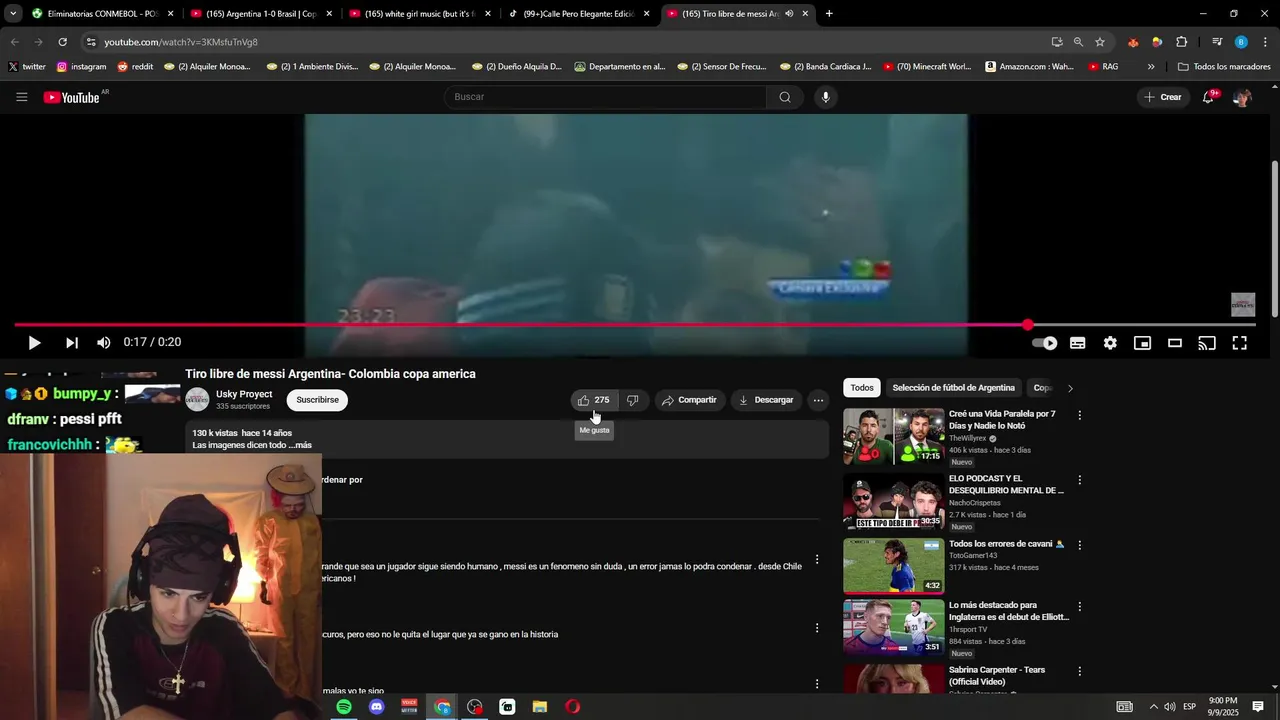The image size is (1280, 720).
Task: Open the instagram bookmark
Action: (81, 67)
